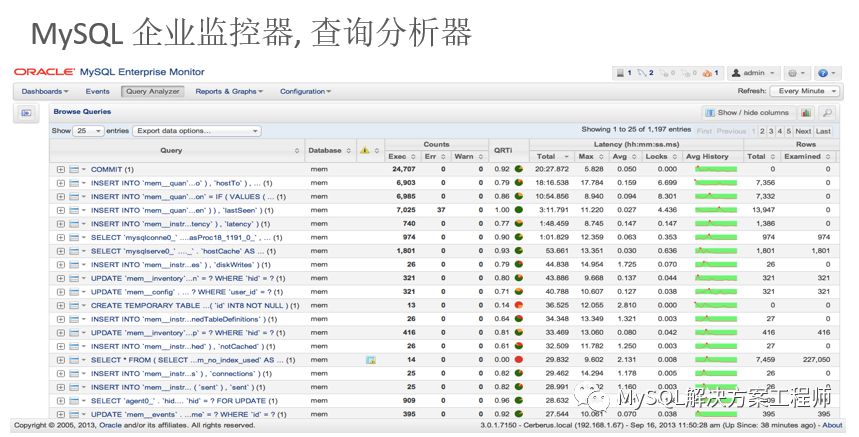
Task: Click the QRTi column header
Action: pos(503,150)
